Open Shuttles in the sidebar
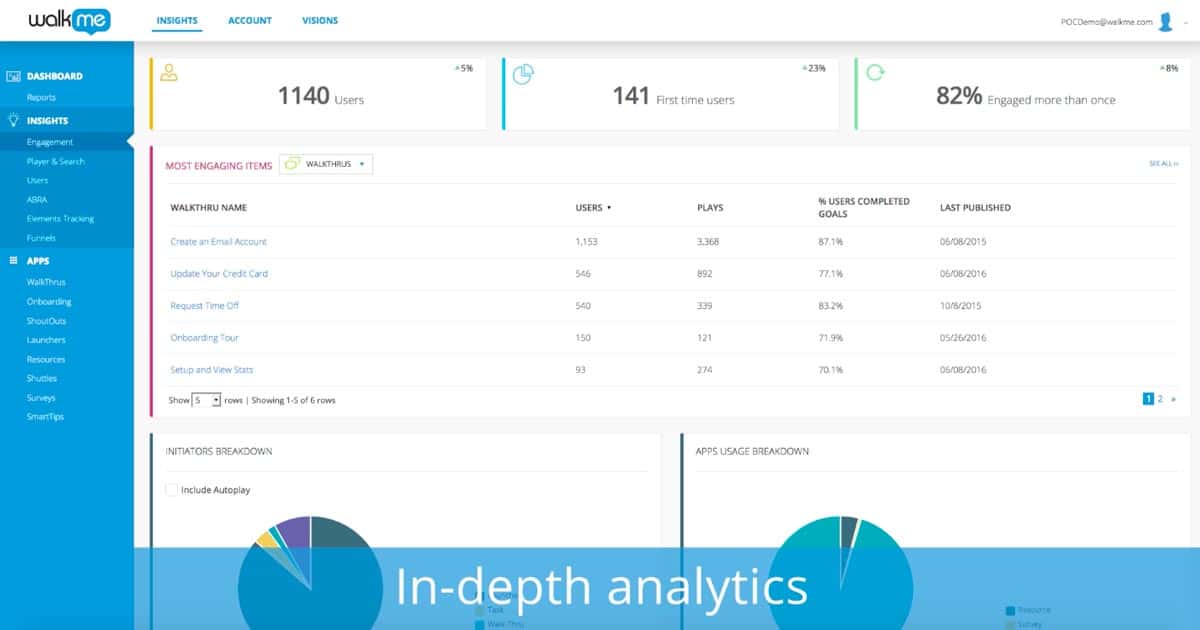The width and height of the screenshot is (1200, 630). [x=42, y=378]
